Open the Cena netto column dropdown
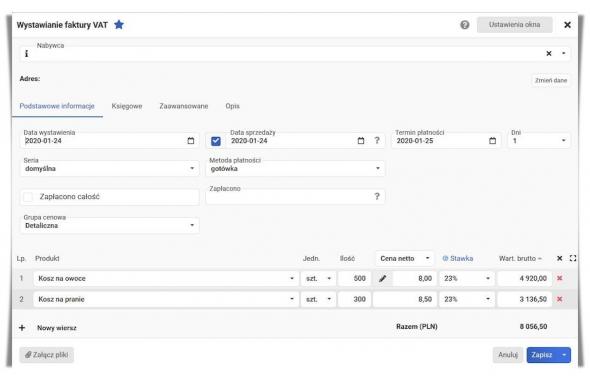590x382 pixels. pyautogui.click(x=427, y=258)
